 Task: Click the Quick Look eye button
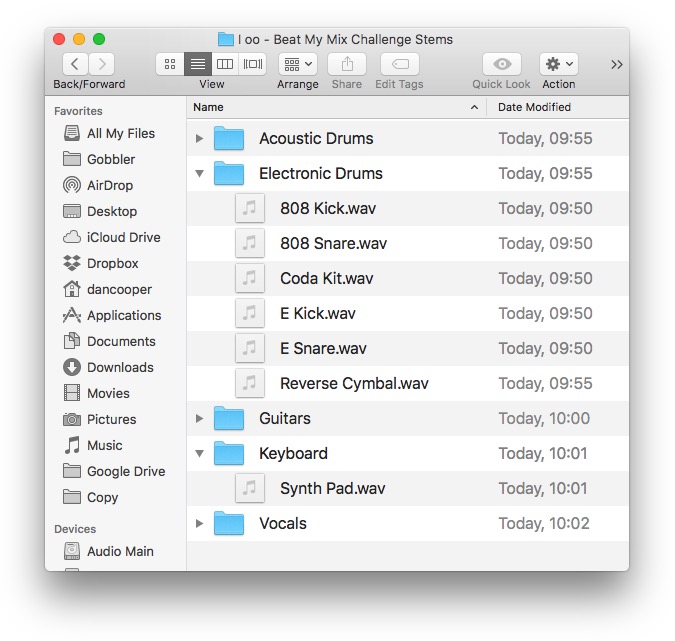(x=502, y=64)
